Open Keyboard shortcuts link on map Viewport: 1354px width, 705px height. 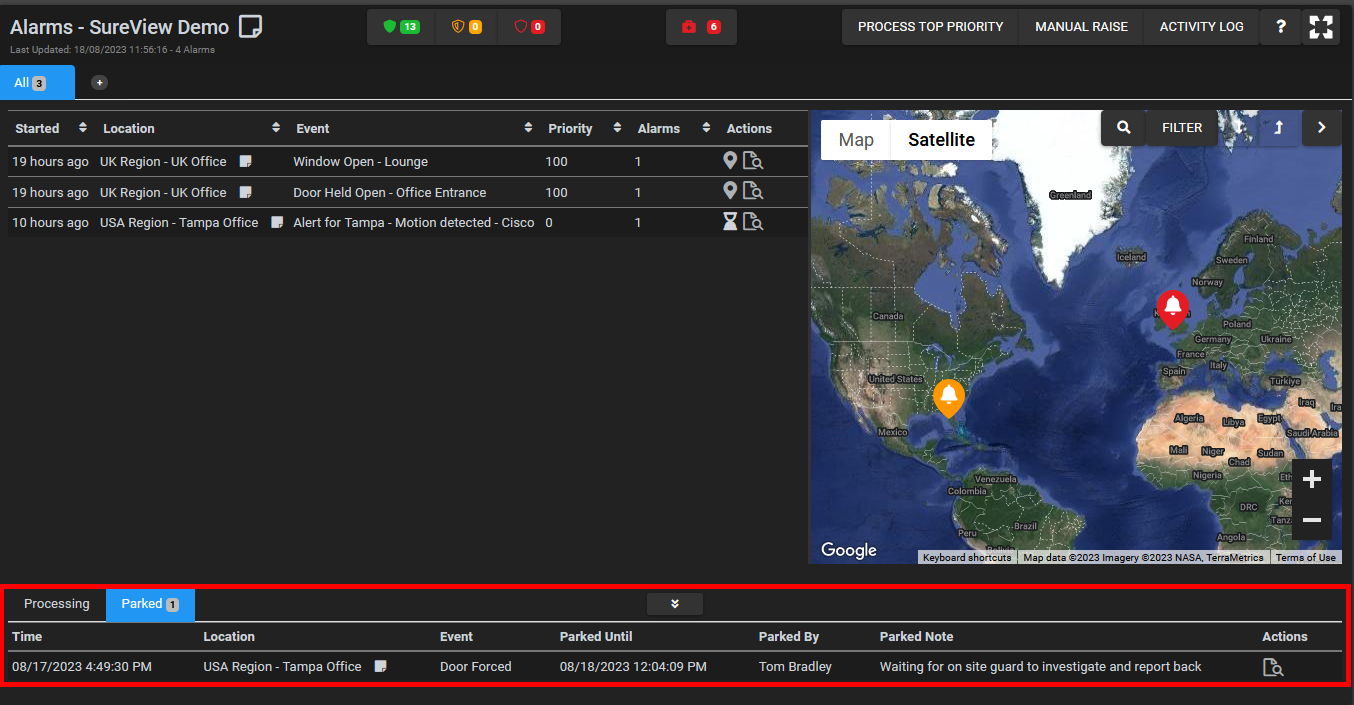[x=967, y=558]
